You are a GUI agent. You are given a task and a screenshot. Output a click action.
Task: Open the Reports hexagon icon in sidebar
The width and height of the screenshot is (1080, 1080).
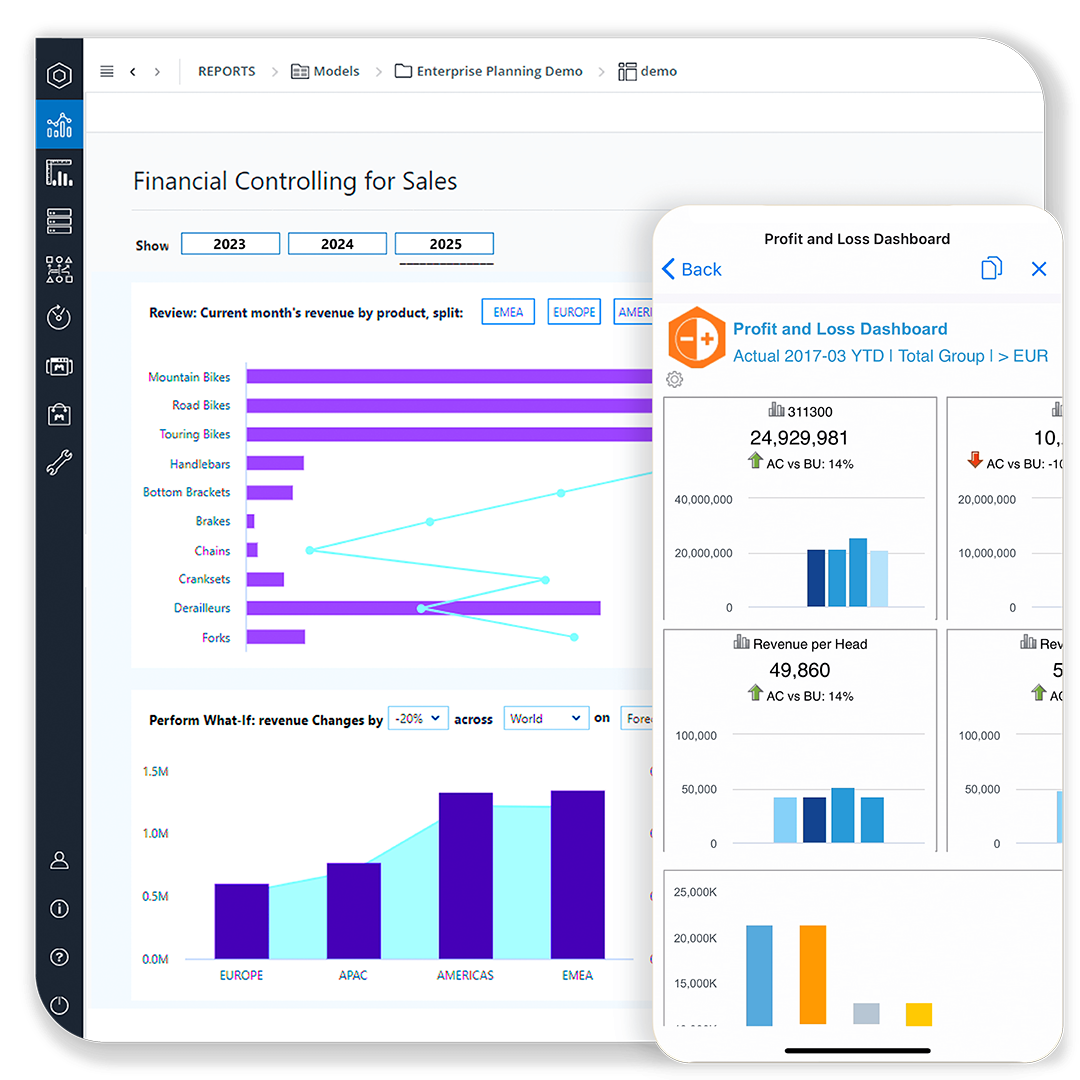click(x=59, y=75)
